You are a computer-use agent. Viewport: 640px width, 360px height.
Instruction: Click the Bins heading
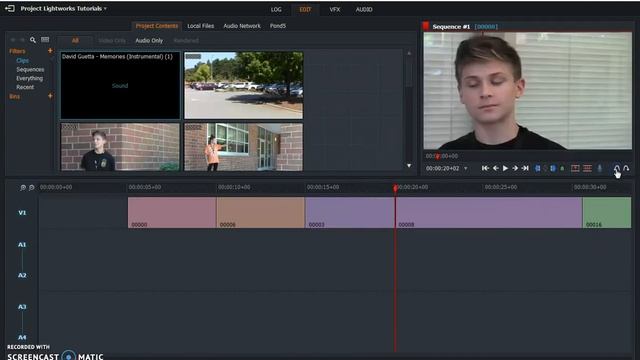(x=14, y=97)
